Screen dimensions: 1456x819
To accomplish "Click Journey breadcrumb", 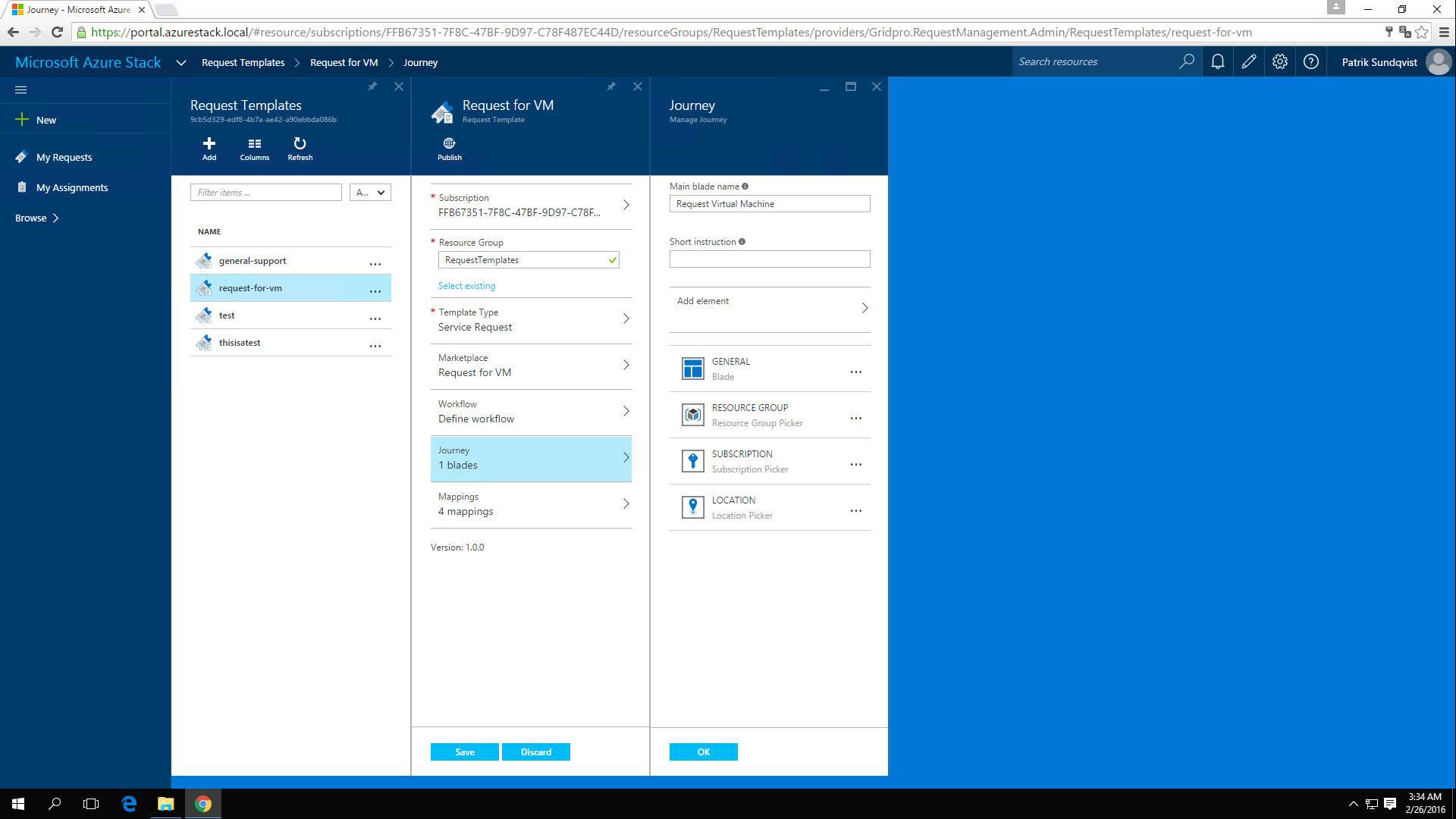I will pos(420,62).
